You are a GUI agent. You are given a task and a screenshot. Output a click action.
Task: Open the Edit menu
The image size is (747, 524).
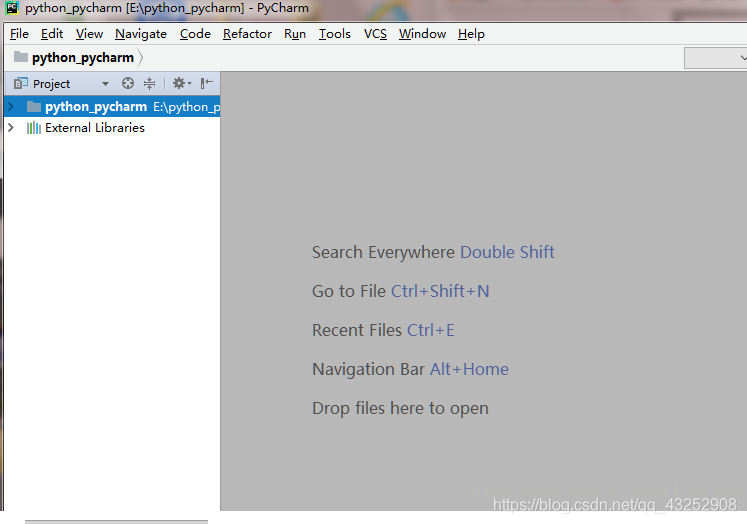point(52,34)
